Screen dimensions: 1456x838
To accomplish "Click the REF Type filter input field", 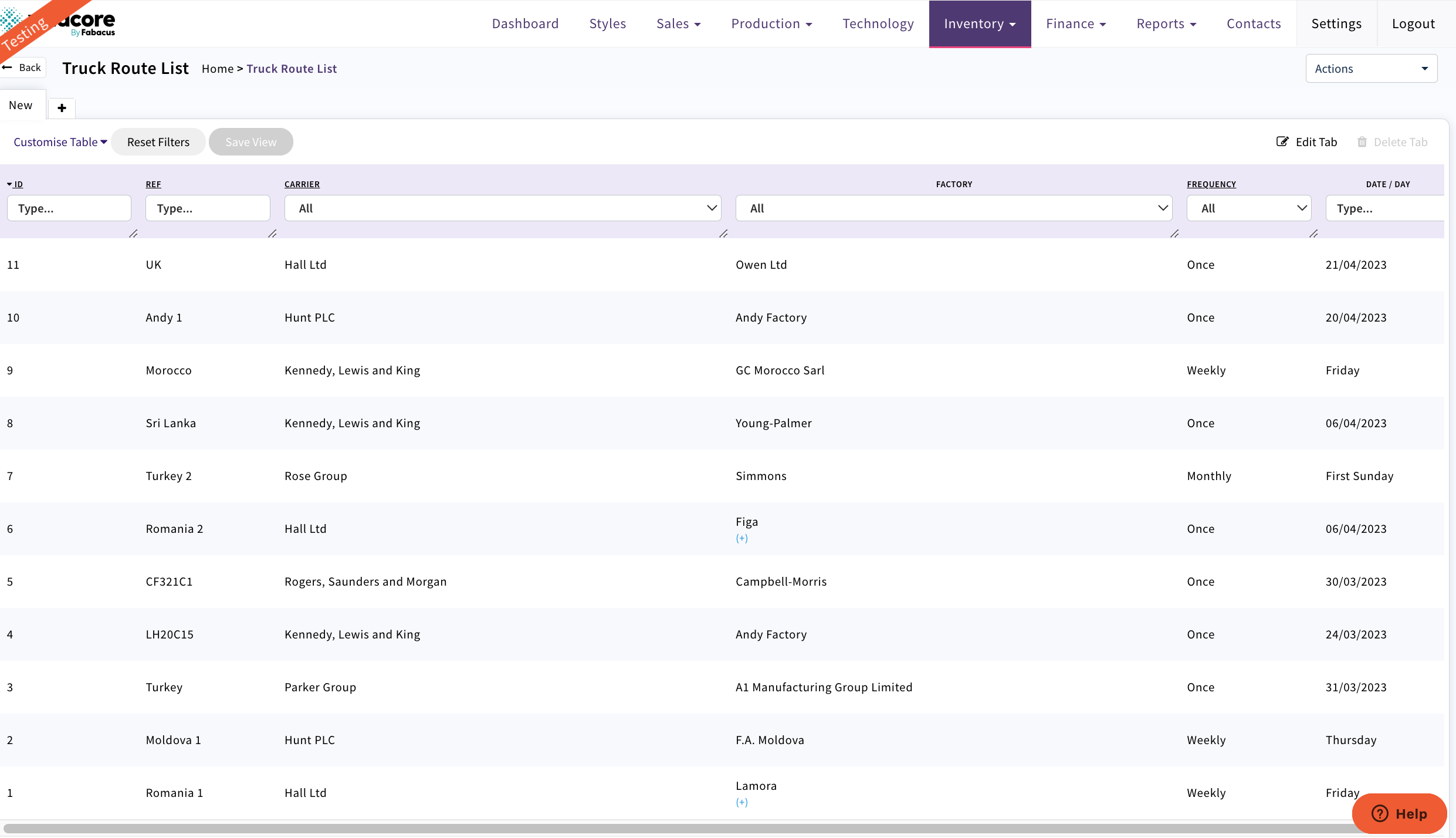I will pos(206,208).
